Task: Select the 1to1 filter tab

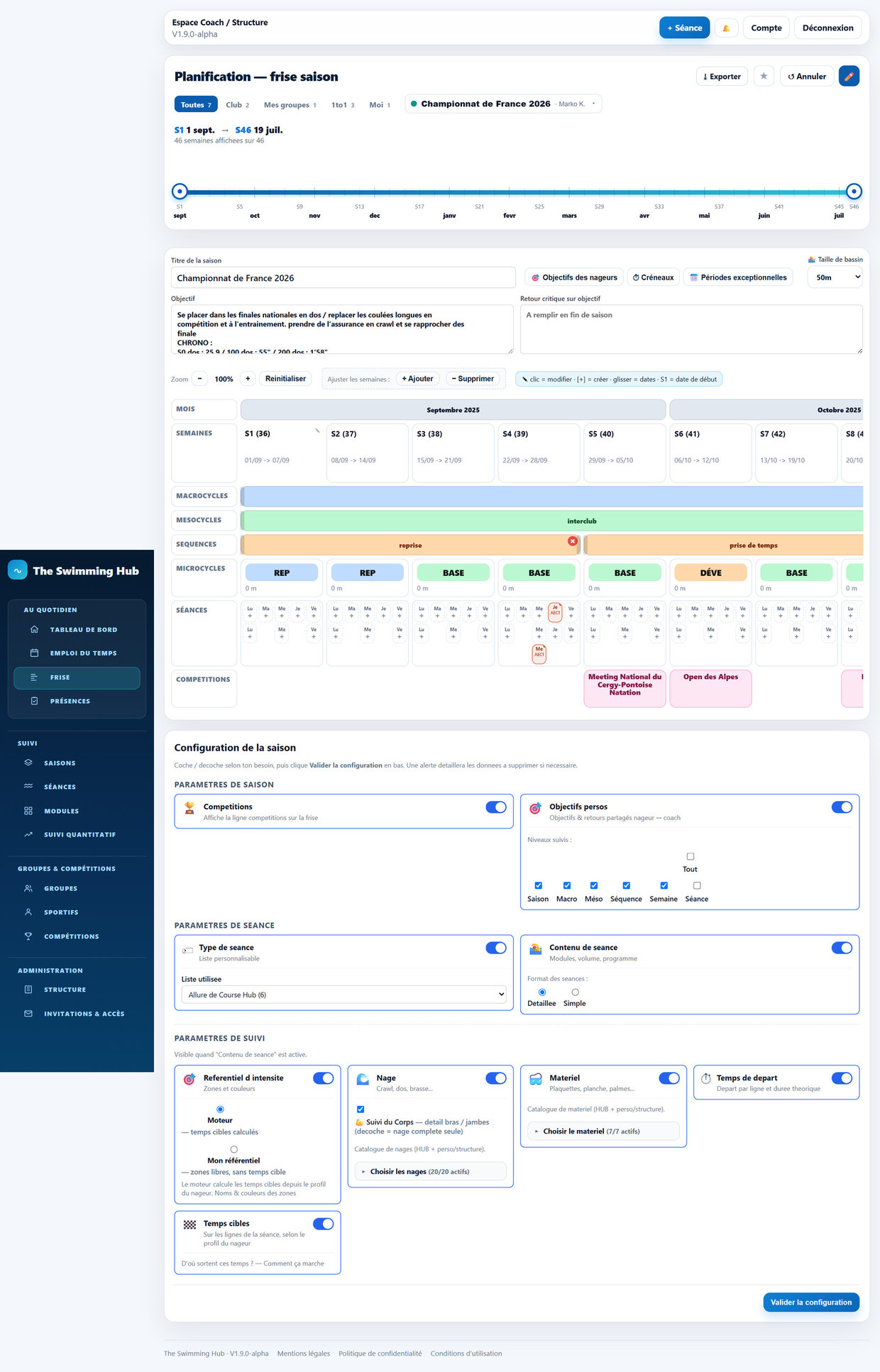Action: click(343, 105)
